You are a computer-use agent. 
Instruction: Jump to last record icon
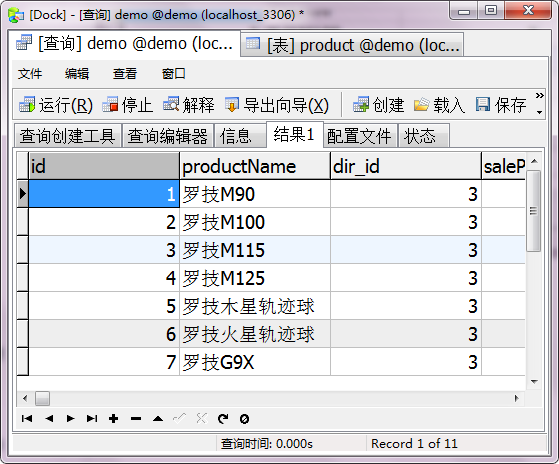[x=92, y=418]
